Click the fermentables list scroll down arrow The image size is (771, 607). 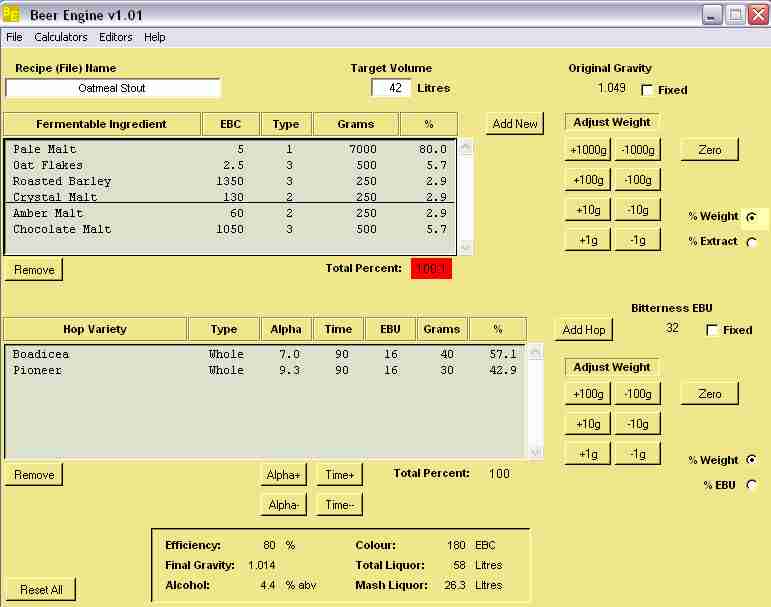click(466, 247)
